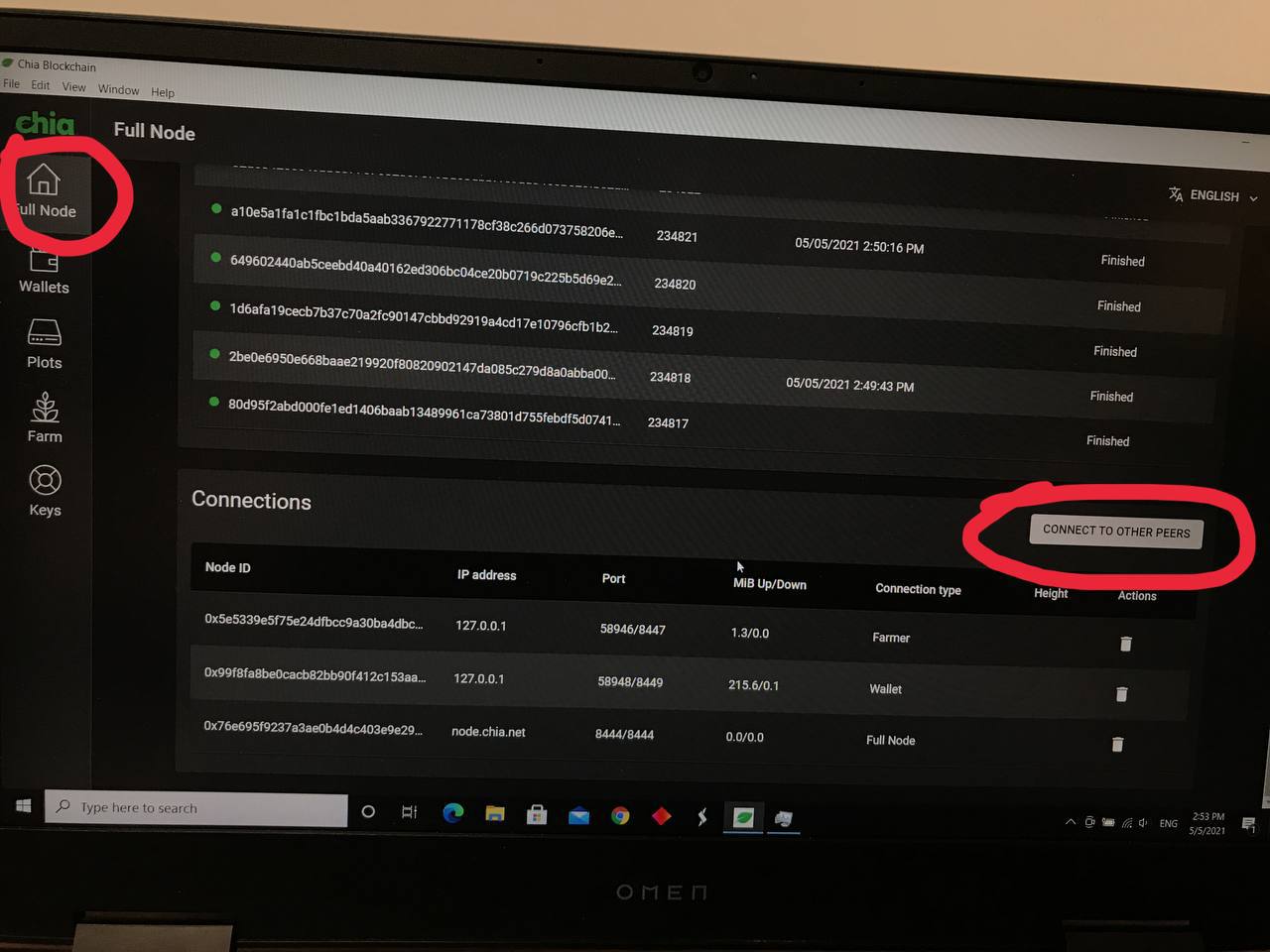Select block hash starting 1d6afa19cecb
Image resolution: width=1270 pixels, height=952 pixels.
coord(424,317)
